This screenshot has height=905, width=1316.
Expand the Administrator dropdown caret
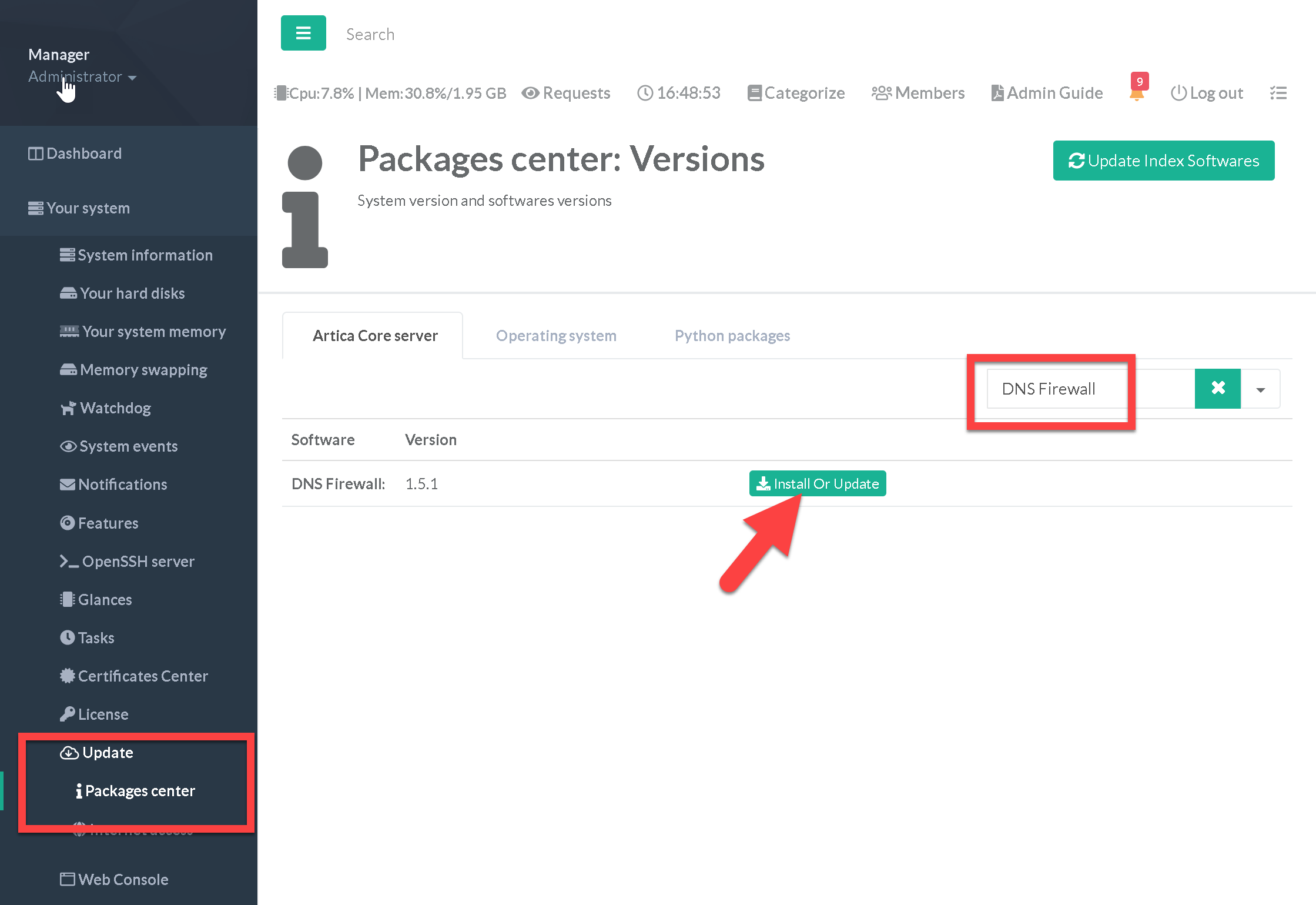point(132,78)
